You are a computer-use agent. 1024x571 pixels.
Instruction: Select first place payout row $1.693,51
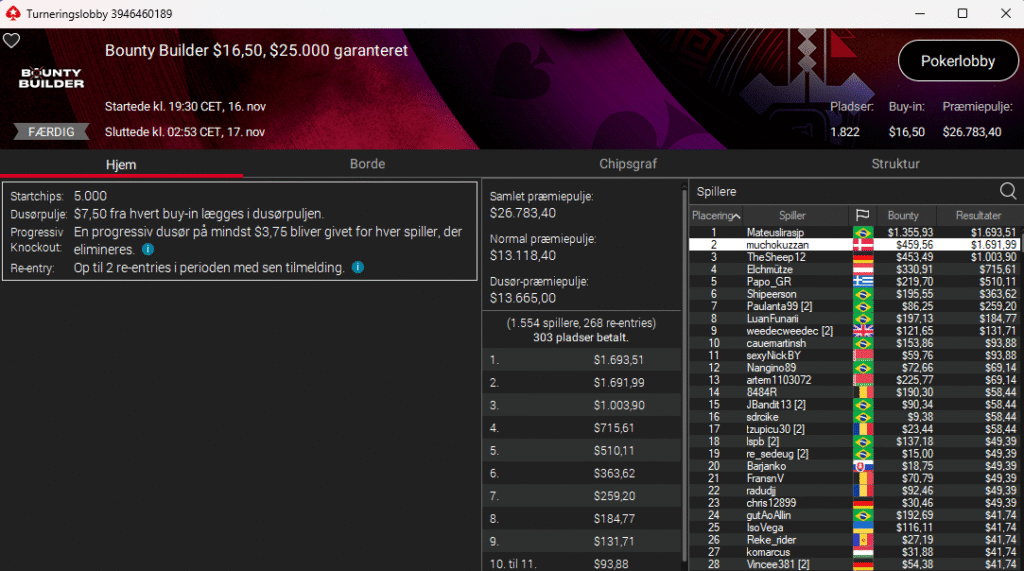pyautogui.click(x=581, y=360)
